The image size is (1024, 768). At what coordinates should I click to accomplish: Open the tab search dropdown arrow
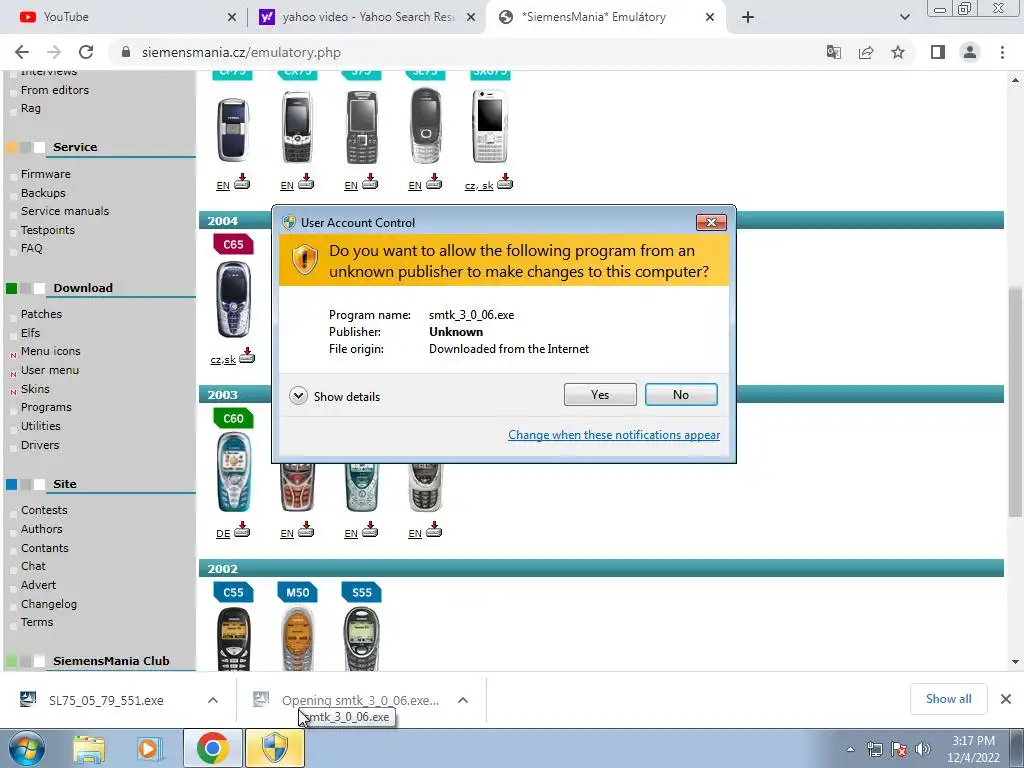click(904, 17)
